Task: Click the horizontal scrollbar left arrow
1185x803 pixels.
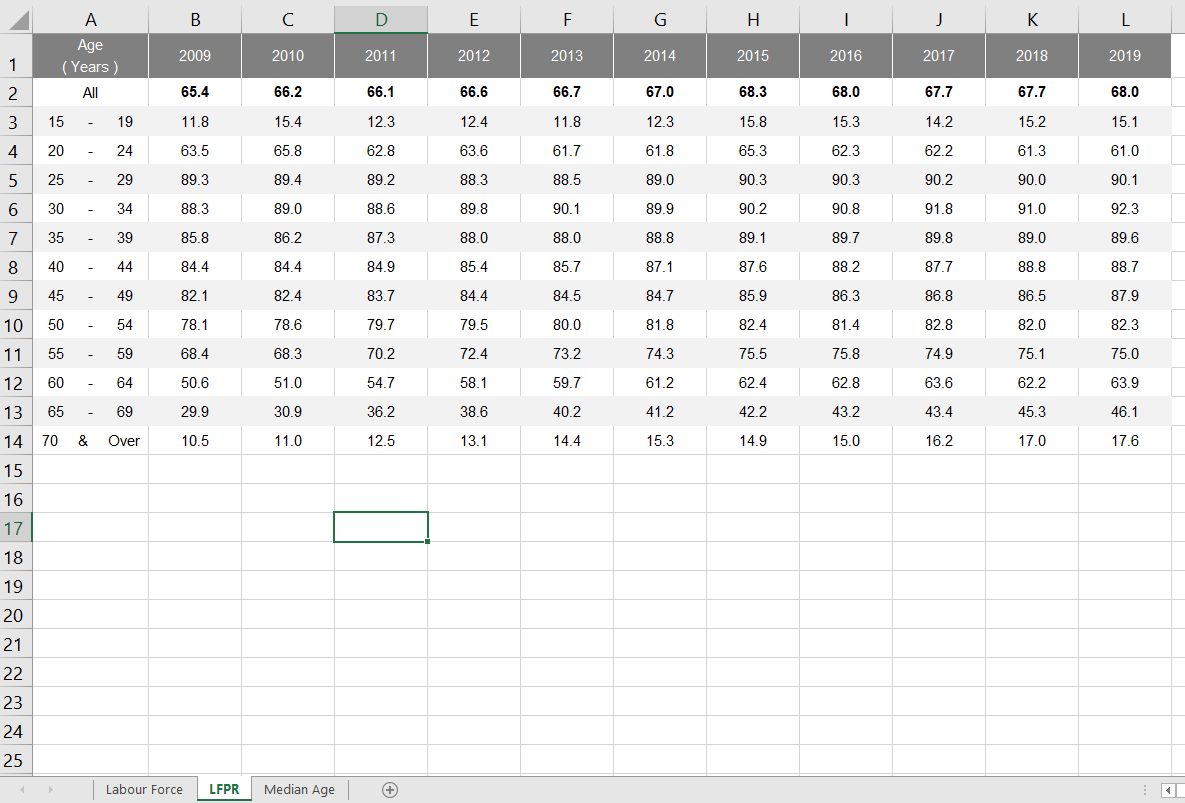Action: [1168, 790]
